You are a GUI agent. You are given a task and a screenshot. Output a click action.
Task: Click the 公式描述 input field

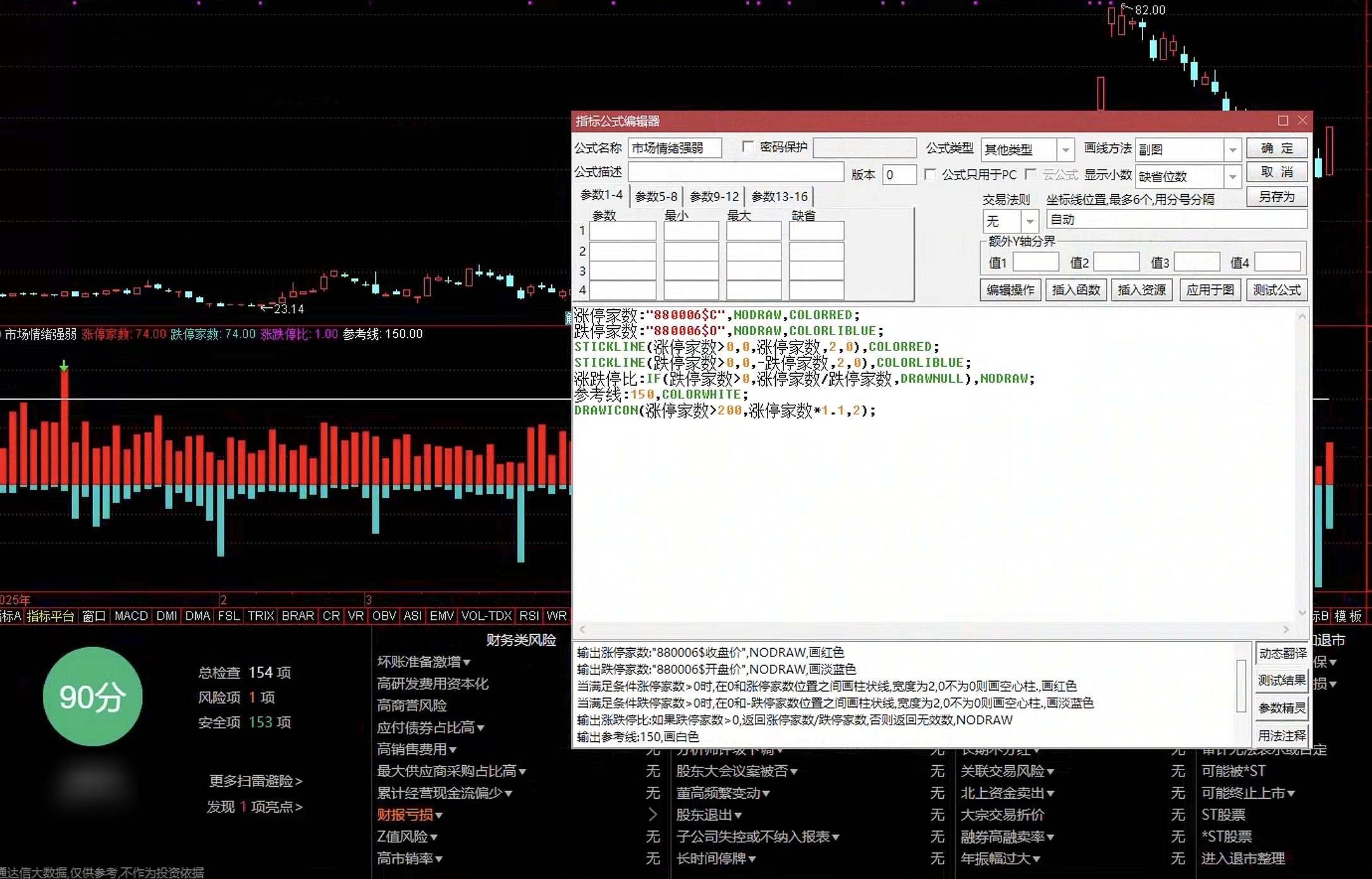pyautogui.click(x=736, y=172)
